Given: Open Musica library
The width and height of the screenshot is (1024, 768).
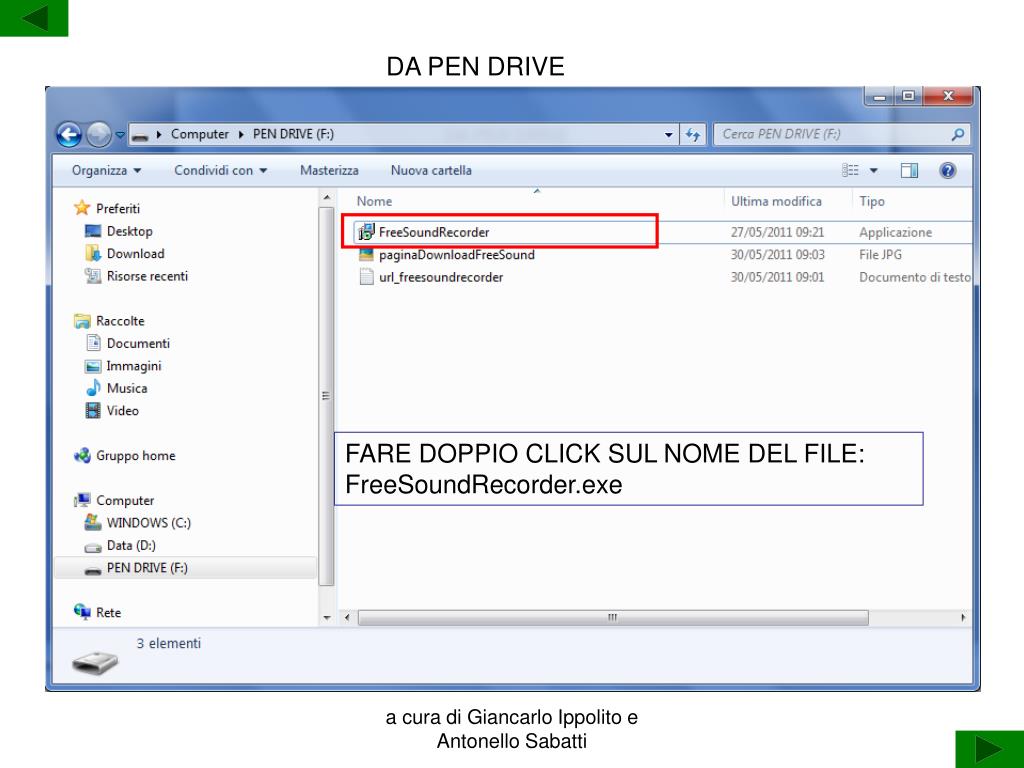Looking at the screenshot, I should [127, 388].
